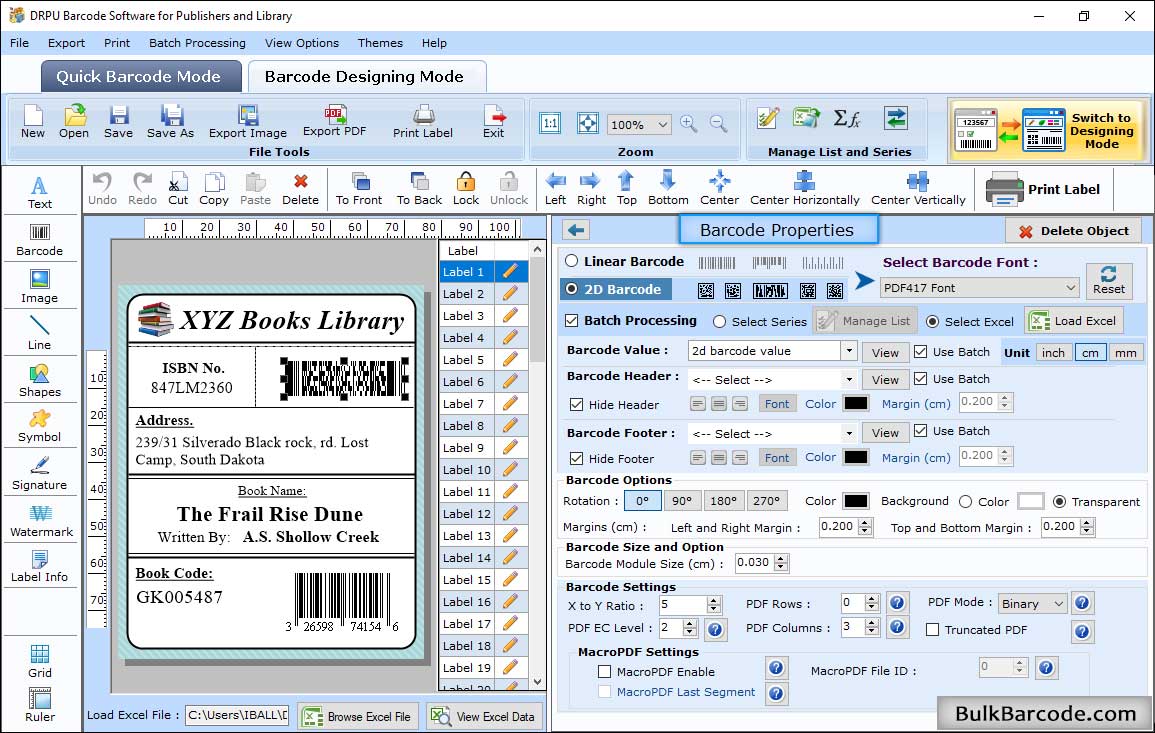This screenshot has width=1155, height=733.
Task: Click the View Excel Data button
Action: [483, 716]
